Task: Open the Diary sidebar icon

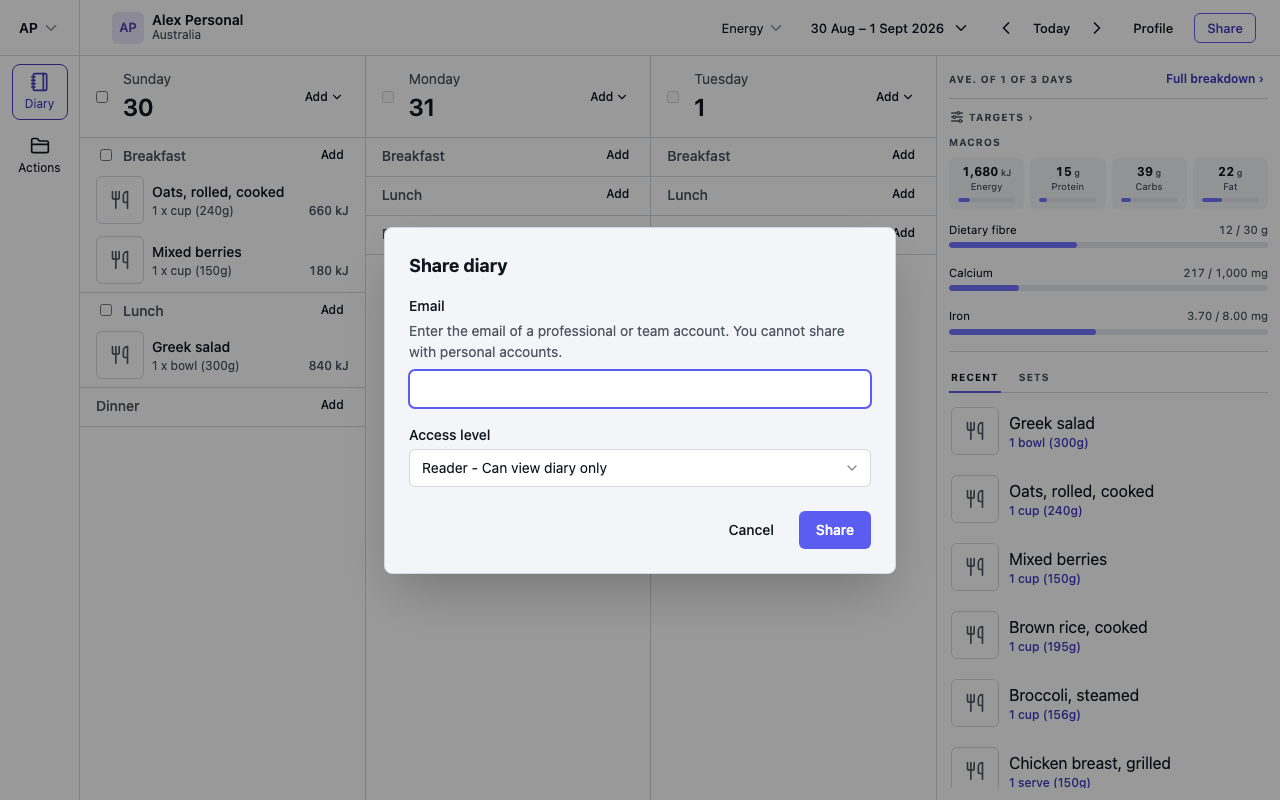Action: [x=40, y=92]
